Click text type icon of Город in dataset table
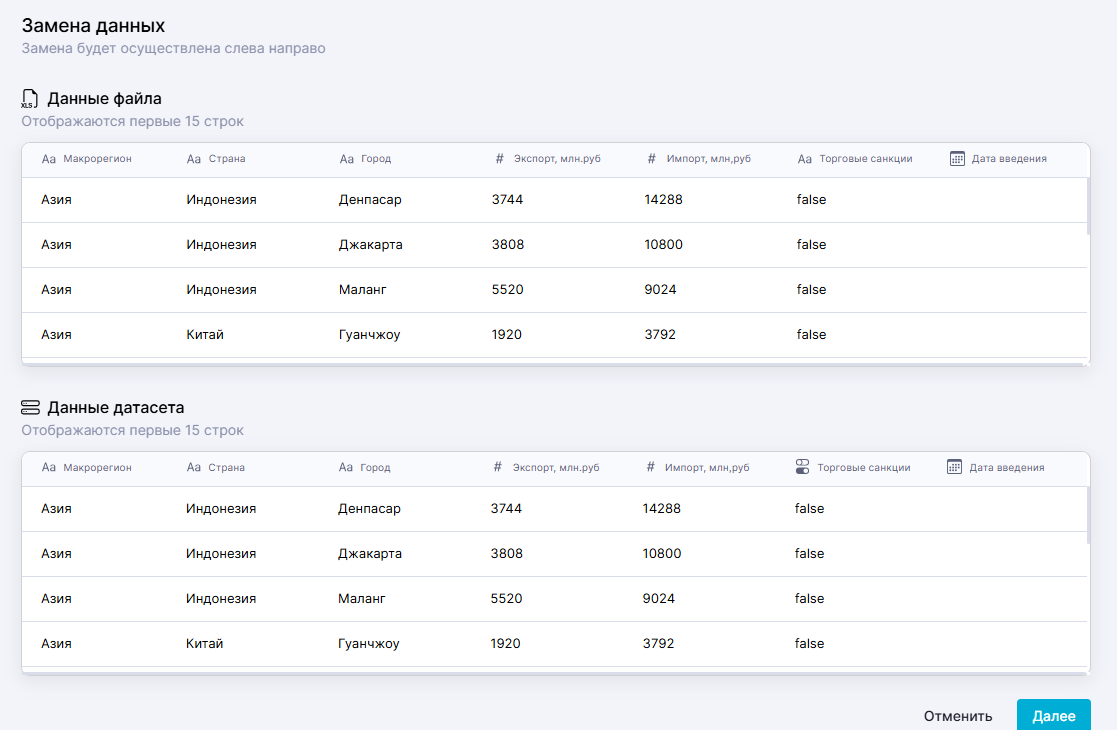1117x730 pixels. pos(346,467)
